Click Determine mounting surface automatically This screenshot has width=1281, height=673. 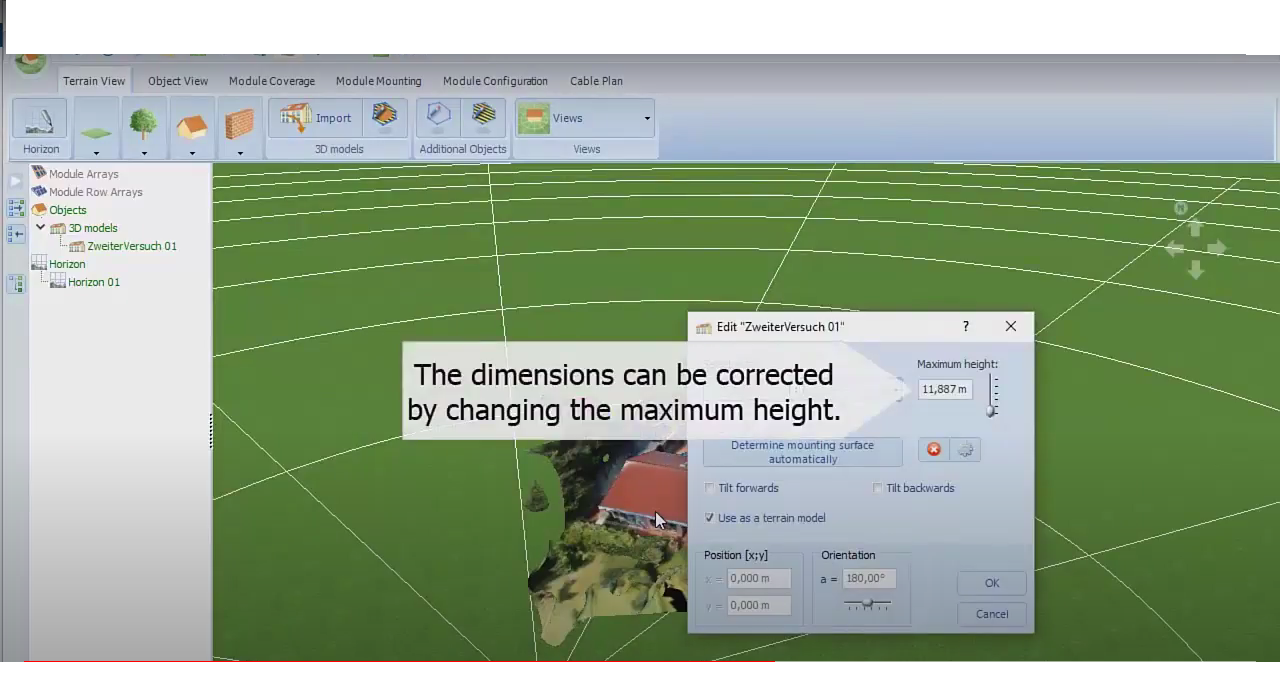[x=802, y=452]
